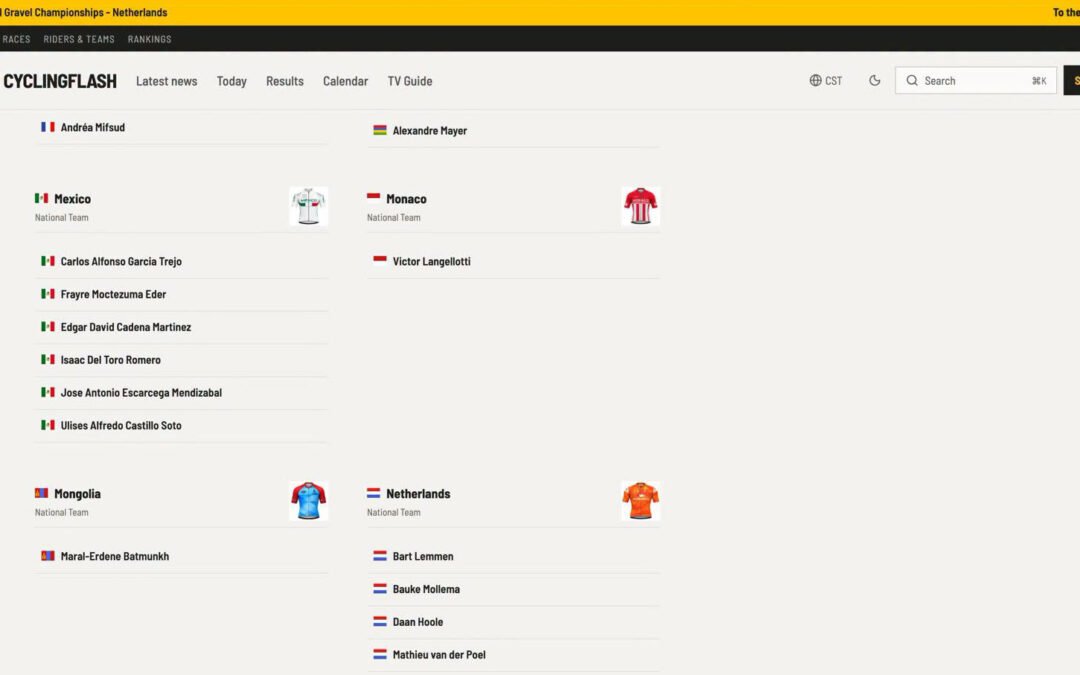This screenshot has width=1080, height=675.
Task: Open the Mexico team heading
Action: click(72, 199)
